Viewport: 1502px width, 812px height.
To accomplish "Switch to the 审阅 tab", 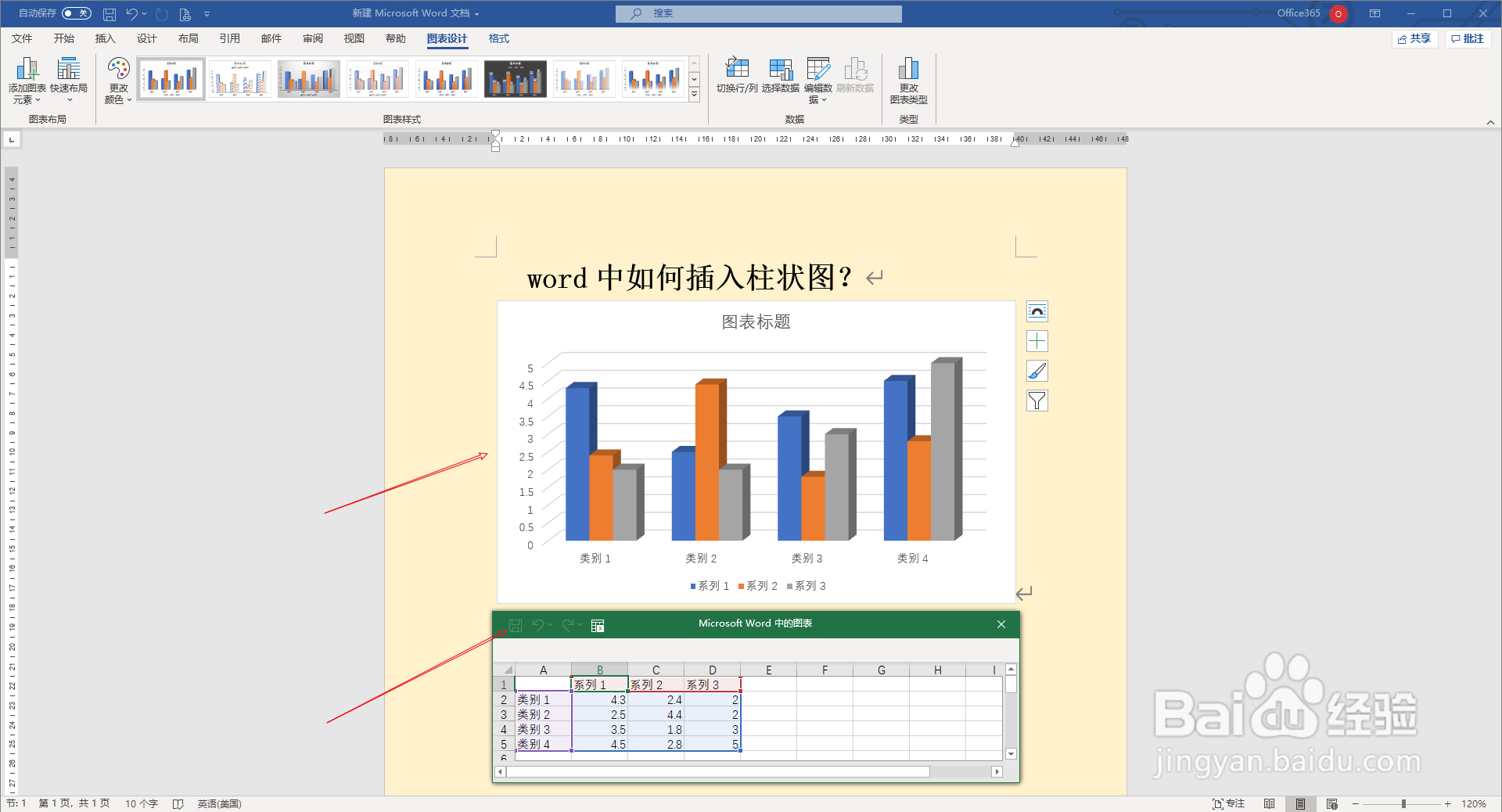I will tap(313, 38).
